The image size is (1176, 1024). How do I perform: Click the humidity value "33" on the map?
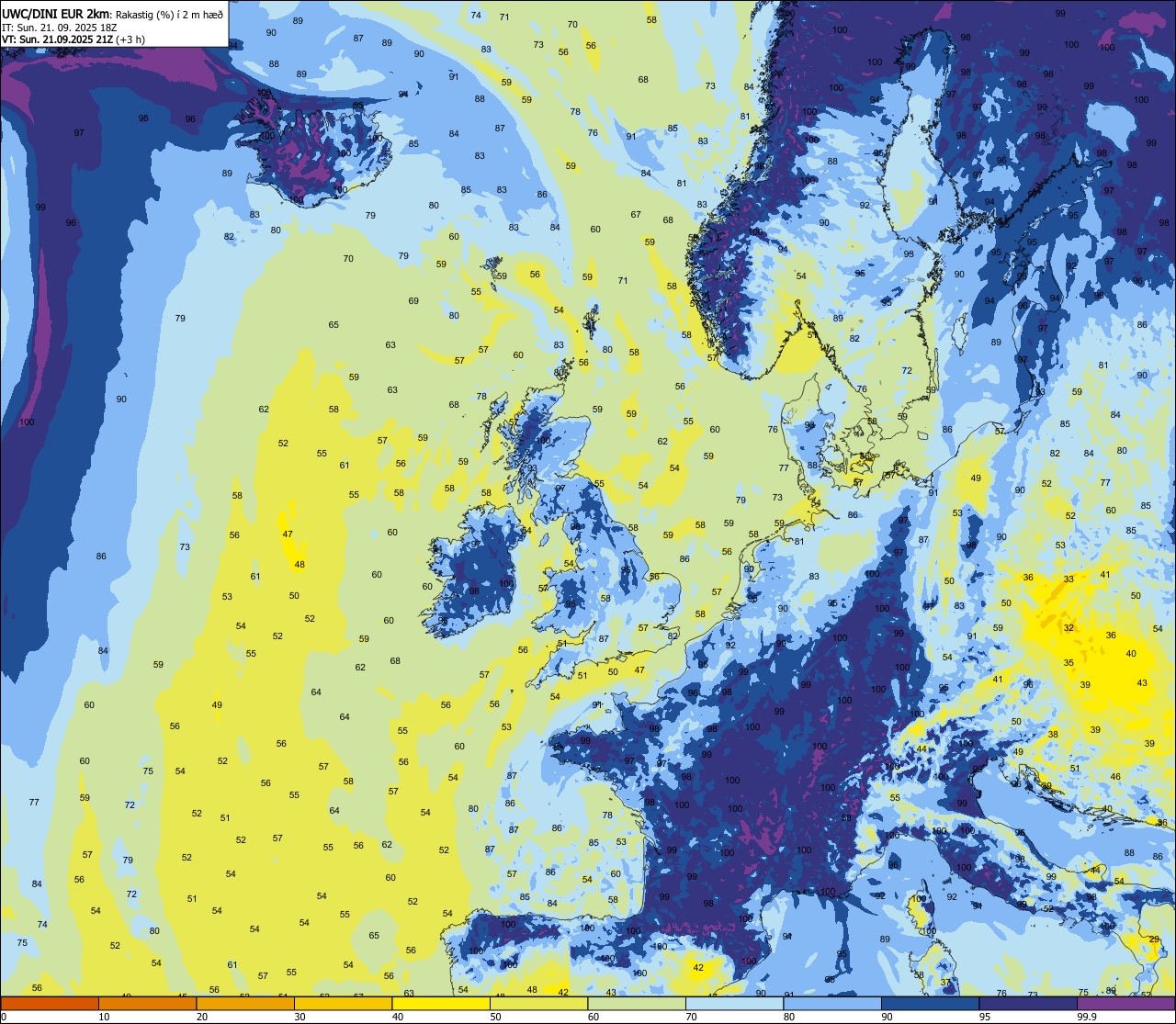click(x=1069, y=580)
